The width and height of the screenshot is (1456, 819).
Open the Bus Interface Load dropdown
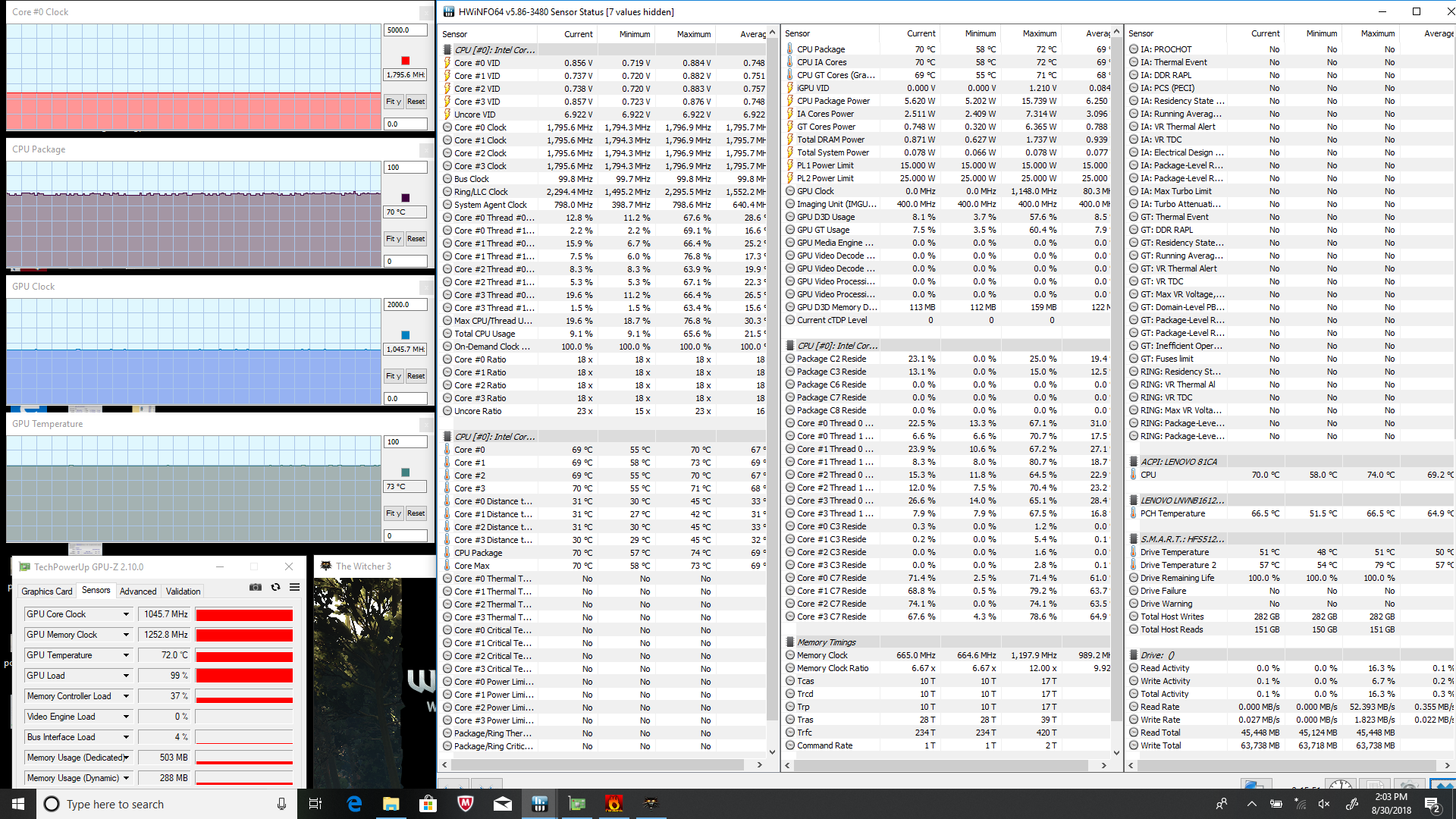click(x=126, y=737)
